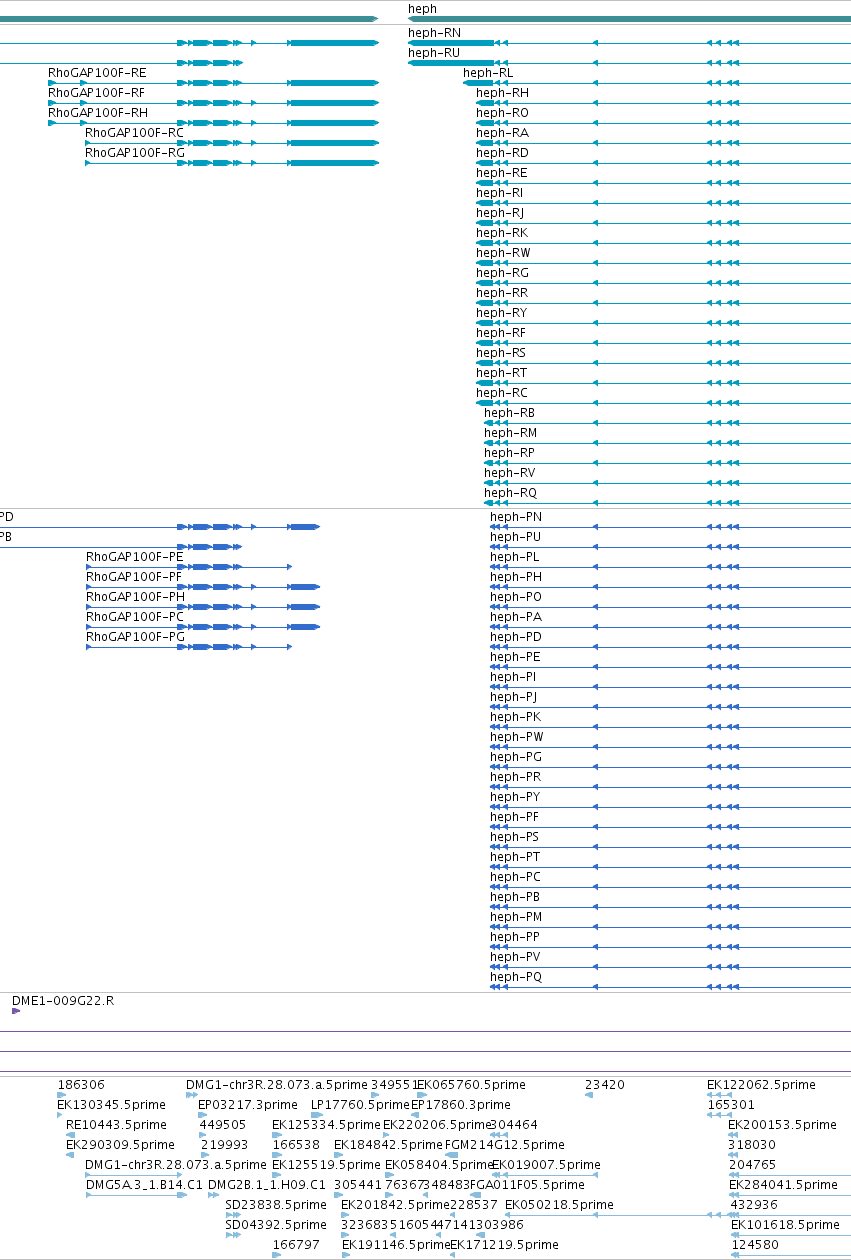The width and height of the screenshot is (851, 1260).
Task: Click EST label 23420
Action: tap(605, 1085)
